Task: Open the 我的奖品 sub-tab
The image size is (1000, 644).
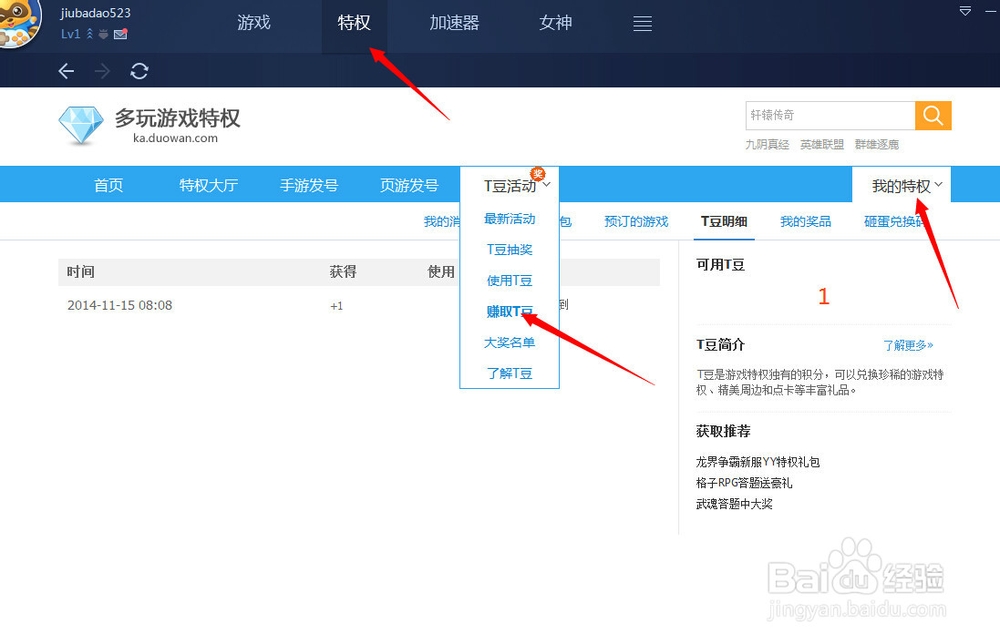Action: click(x=805, y=221)
